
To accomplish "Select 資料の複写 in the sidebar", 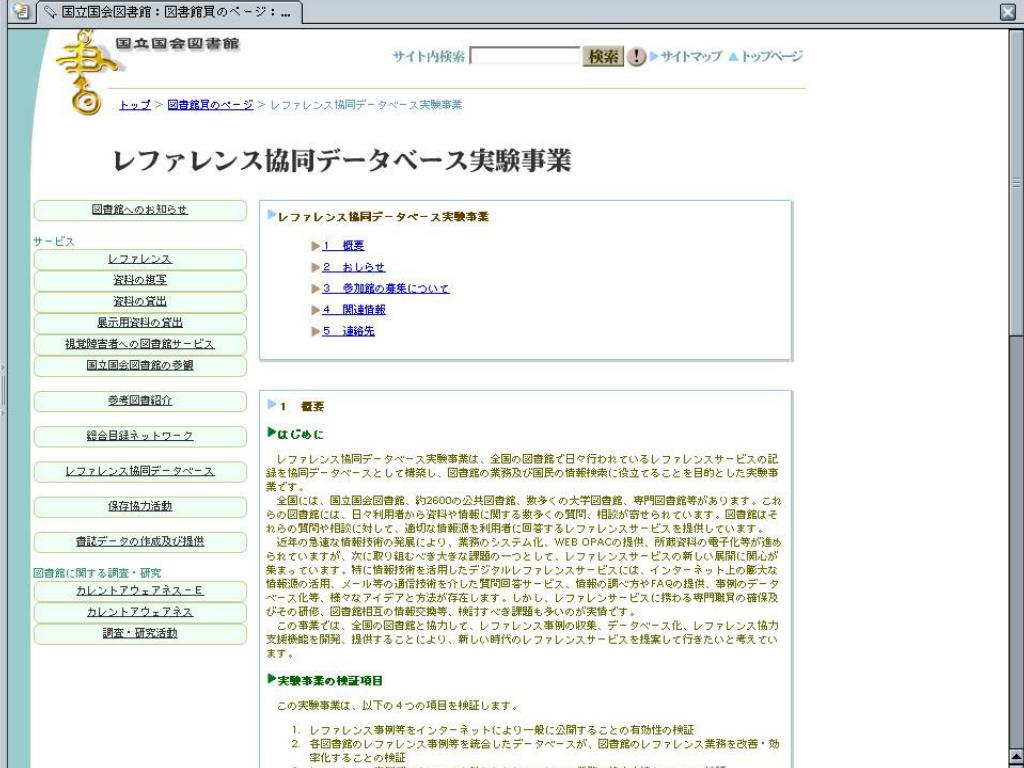I will click(140, 280).
